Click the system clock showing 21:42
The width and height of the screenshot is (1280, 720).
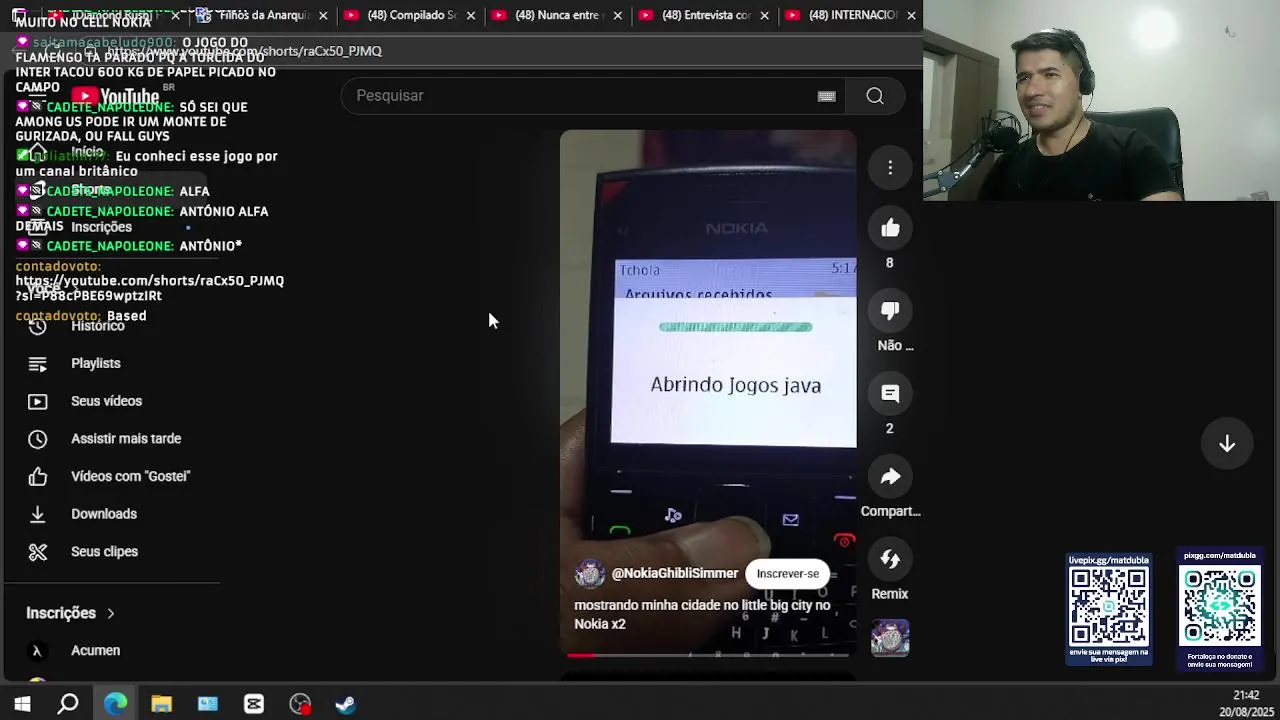tap(1246, 695)
